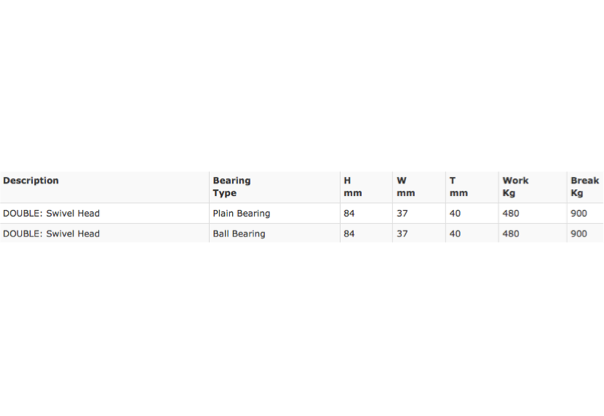Viewport: 604px width, 416px height.
Task: Select the Plain Bearing cell
Action: coord(242,214)
